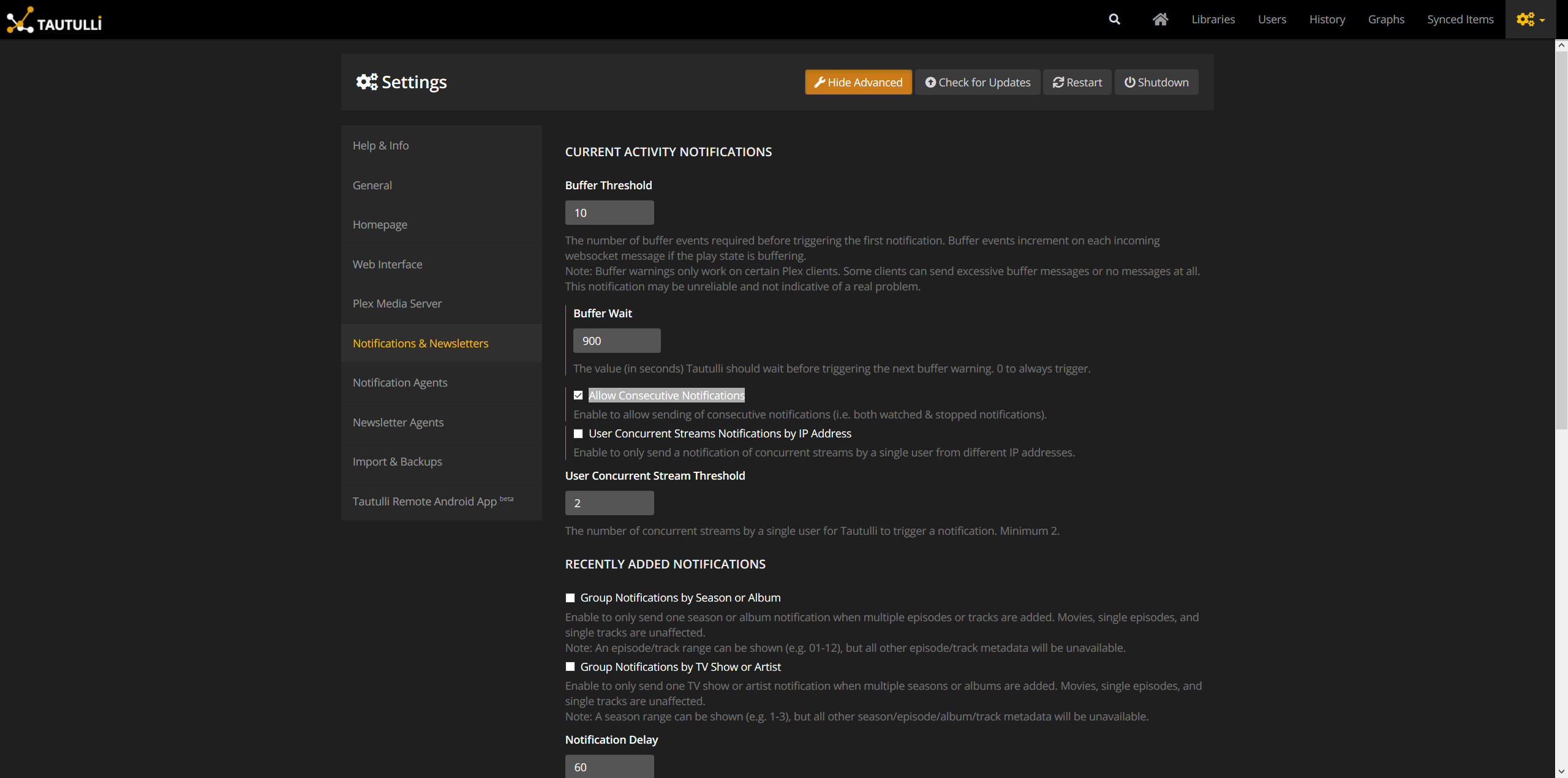1568x778 pixels.
Task: Click the scrollbar down arrow
Action: pyautogui.click(x=1561, y=771)
